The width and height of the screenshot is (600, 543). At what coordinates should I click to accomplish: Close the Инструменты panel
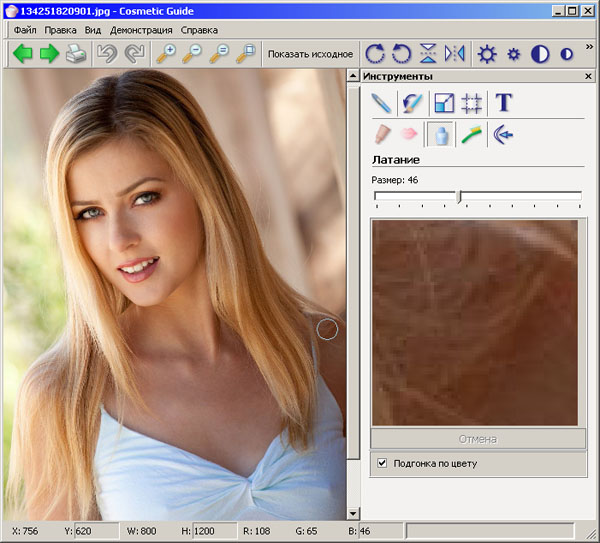(588, 76)
